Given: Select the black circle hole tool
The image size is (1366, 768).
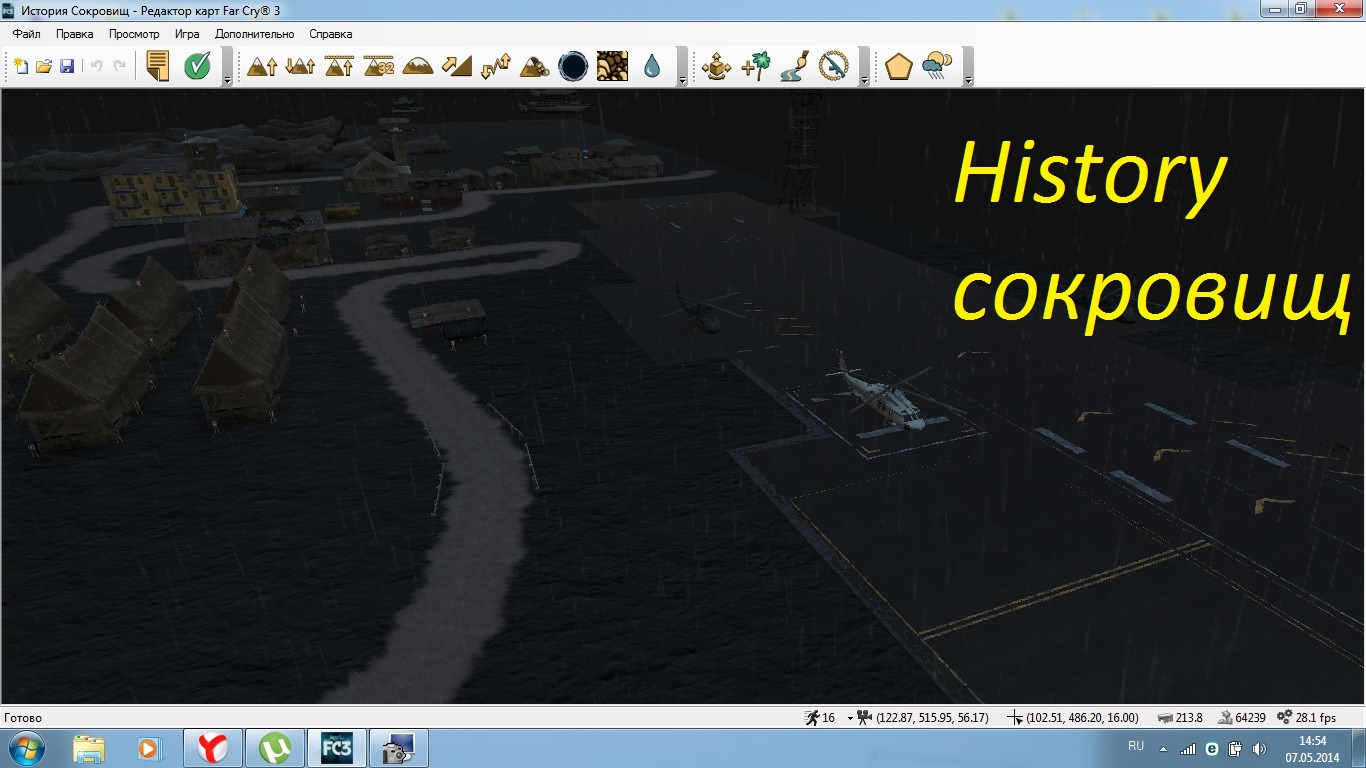Looking at the screenshot, I should coord(574,66).
